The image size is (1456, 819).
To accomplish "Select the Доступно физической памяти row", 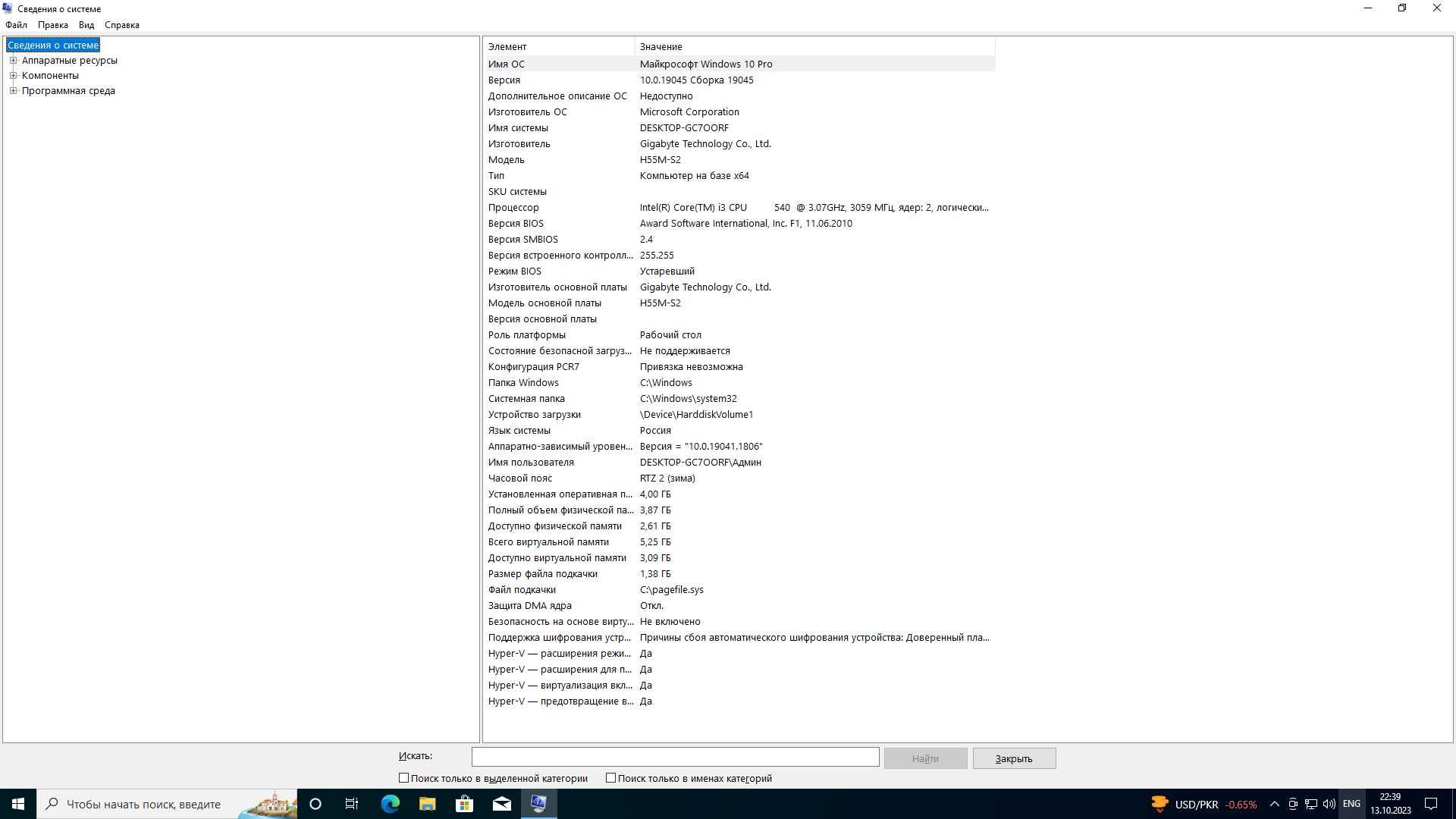I will (739, 526).
